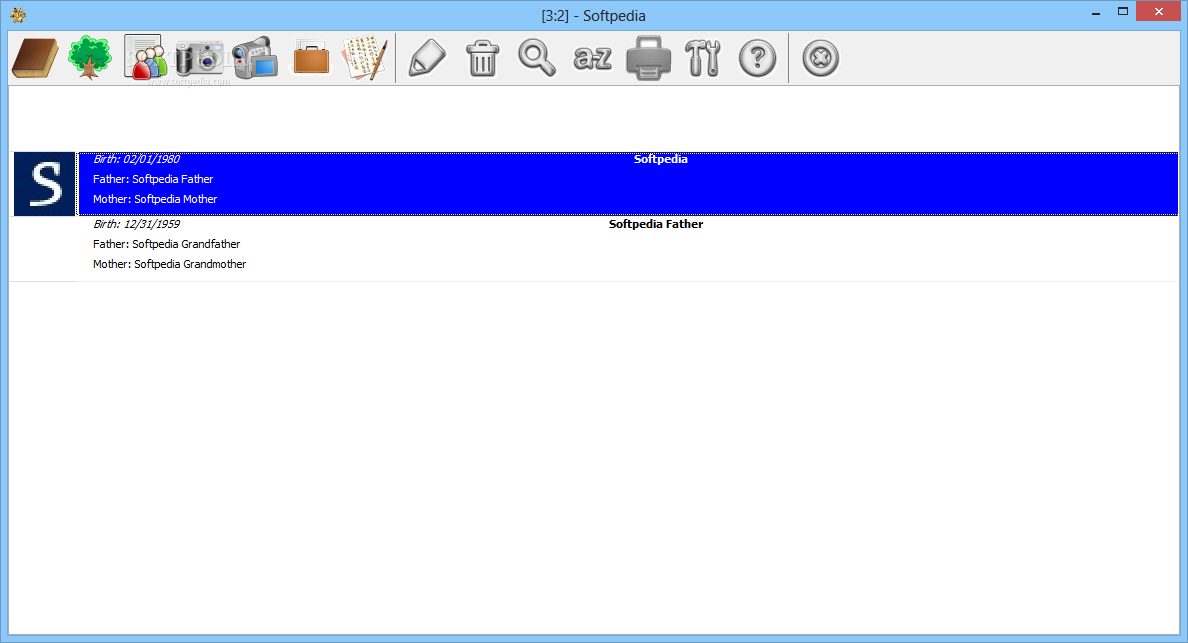1188x643 pixels.
Task: Open the video camcorder section
Action: (255, 58)
